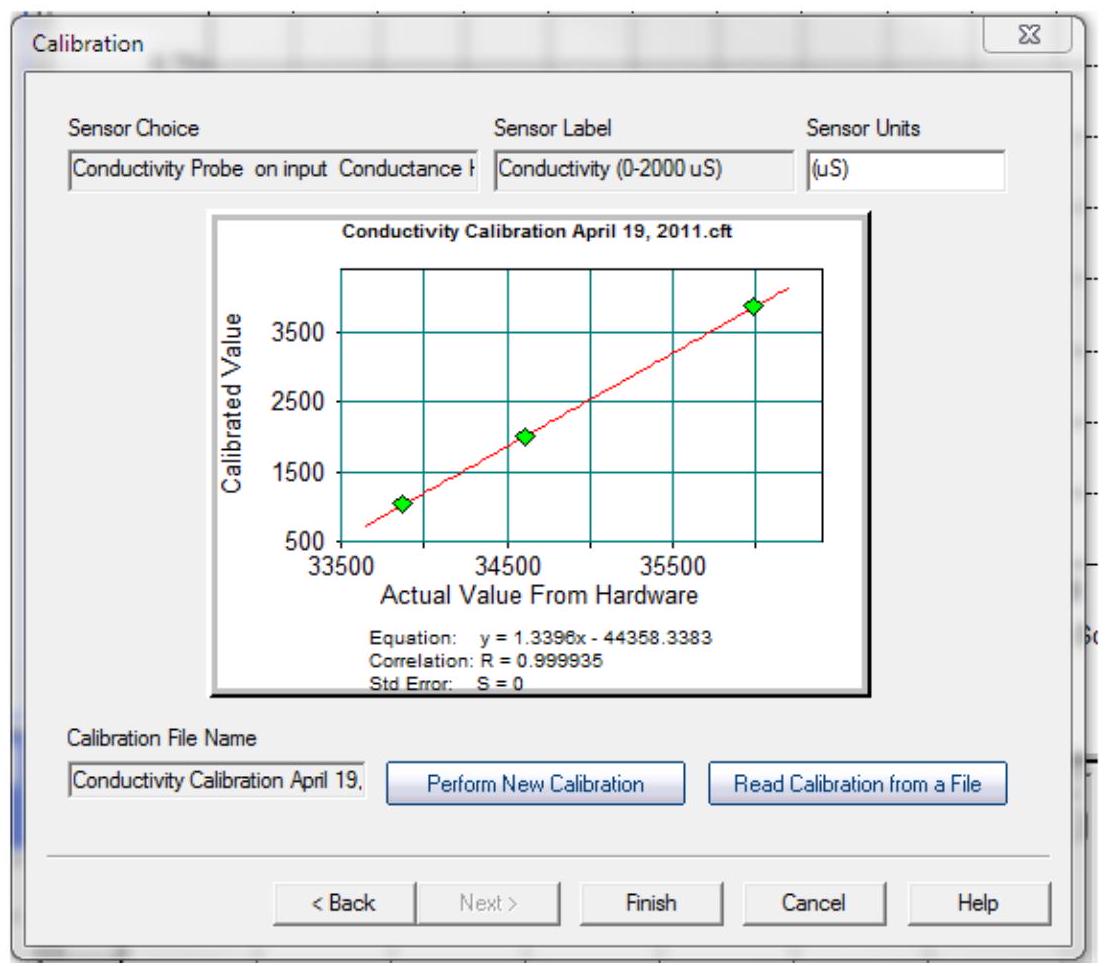Click the Calibrated Value vertical axis label
Screen dimensions: 1106x966
[232, 402]
